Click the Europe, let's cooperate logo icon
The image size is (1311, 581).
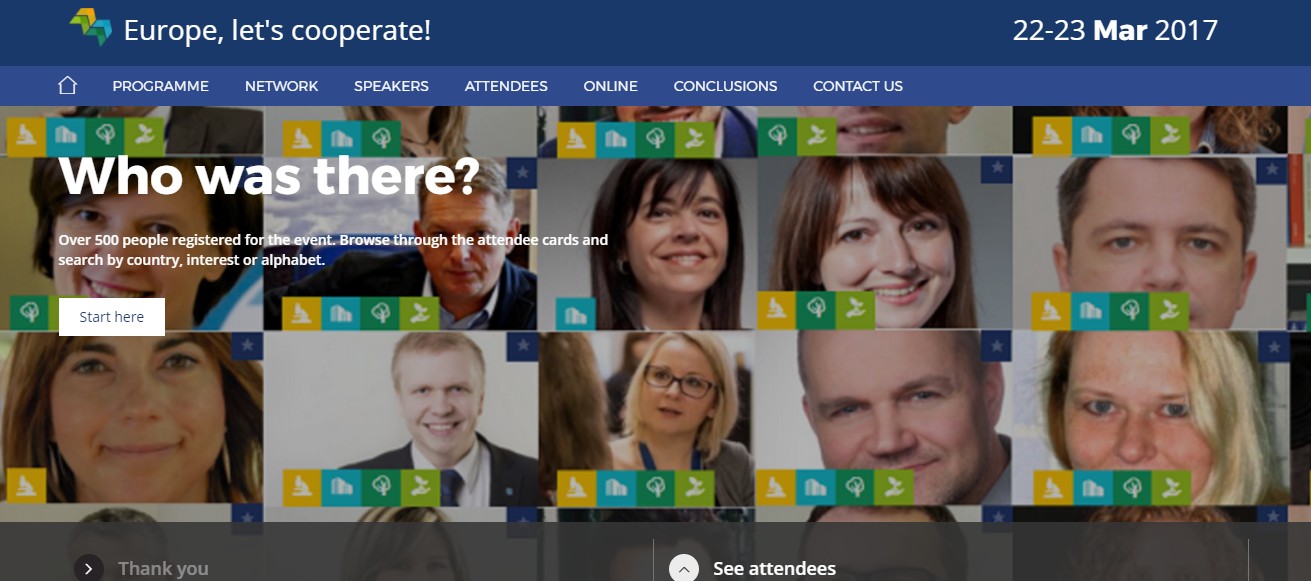pyautogui.click(x=91, y=27)
